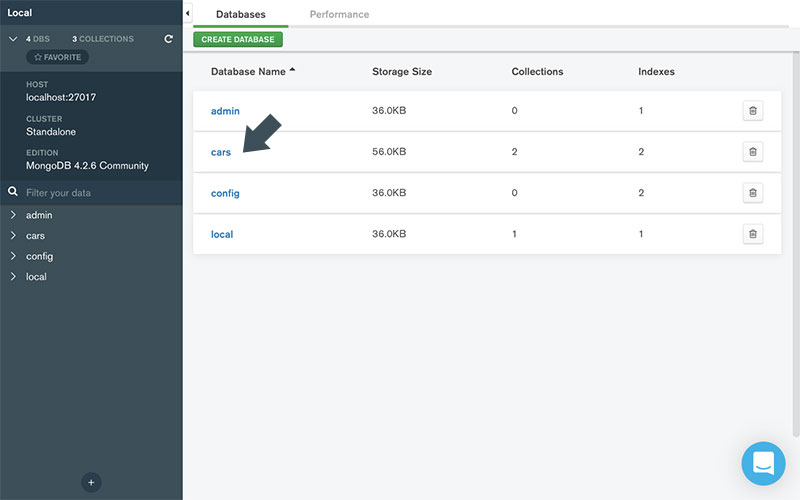Mark connection as Favorite
This screenshot has height=500, width=800.
click(x=58, y=57)
